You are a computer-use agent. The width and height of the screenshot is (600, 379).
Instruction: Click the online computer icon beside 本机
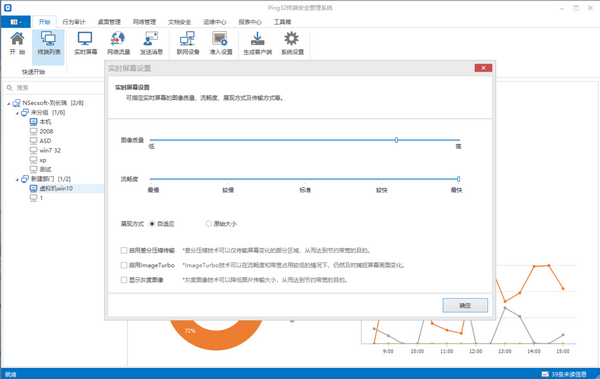34,122
